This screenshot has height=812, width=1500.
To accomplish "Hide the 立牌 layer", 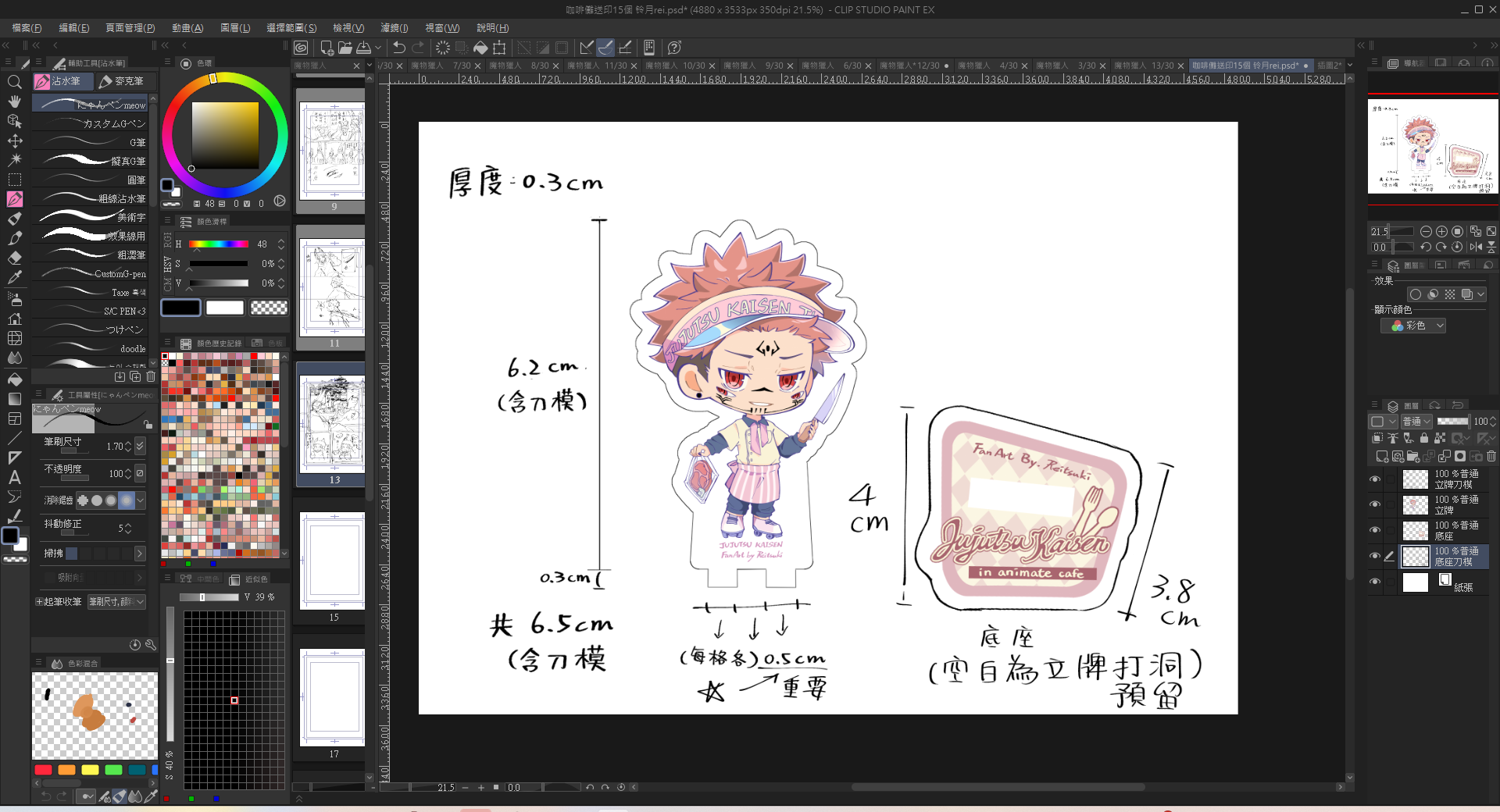I will click(1375, 504).
